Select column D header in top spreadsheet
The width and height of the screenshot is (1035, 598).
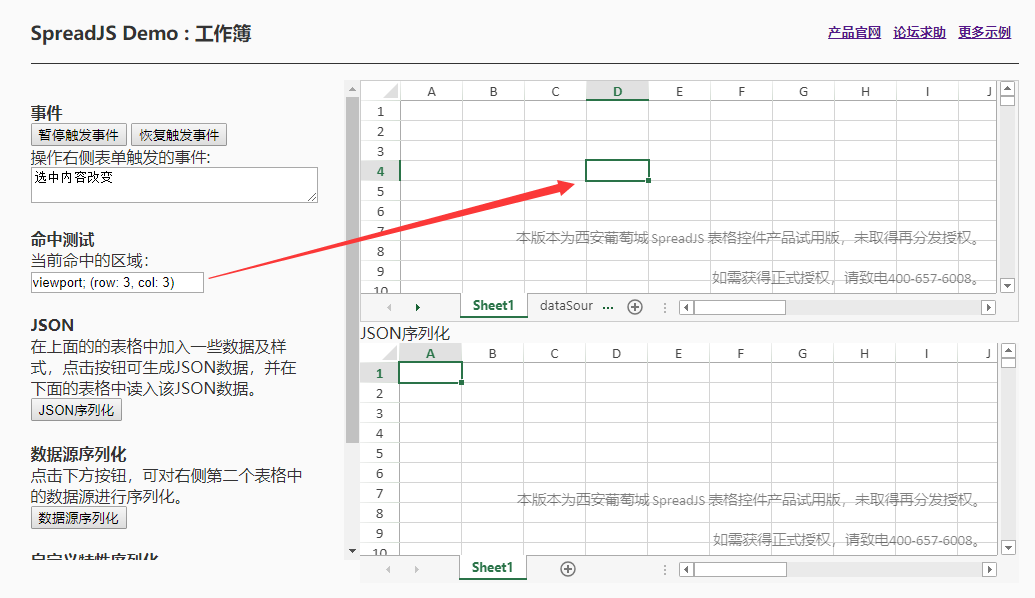coord(617,91)
